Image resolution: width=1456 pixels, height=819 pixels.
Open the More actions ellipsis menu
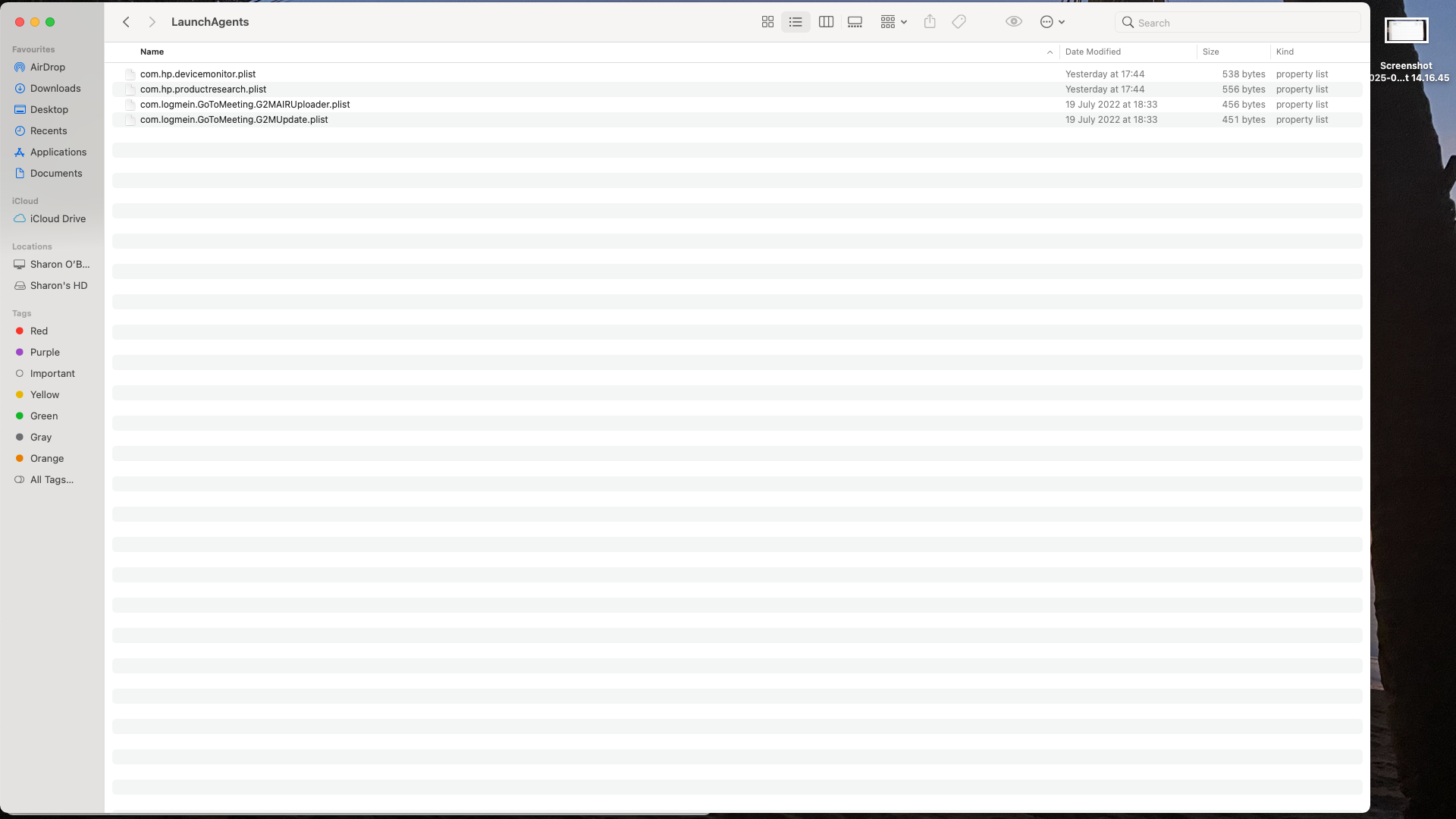point(1052,22)
